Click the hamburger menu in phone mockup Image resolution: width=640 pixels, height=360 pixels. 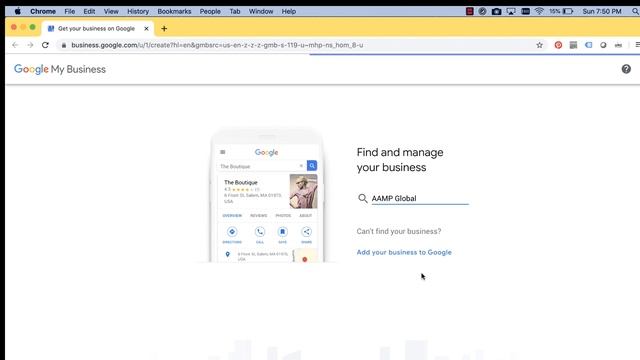(222, 152)
